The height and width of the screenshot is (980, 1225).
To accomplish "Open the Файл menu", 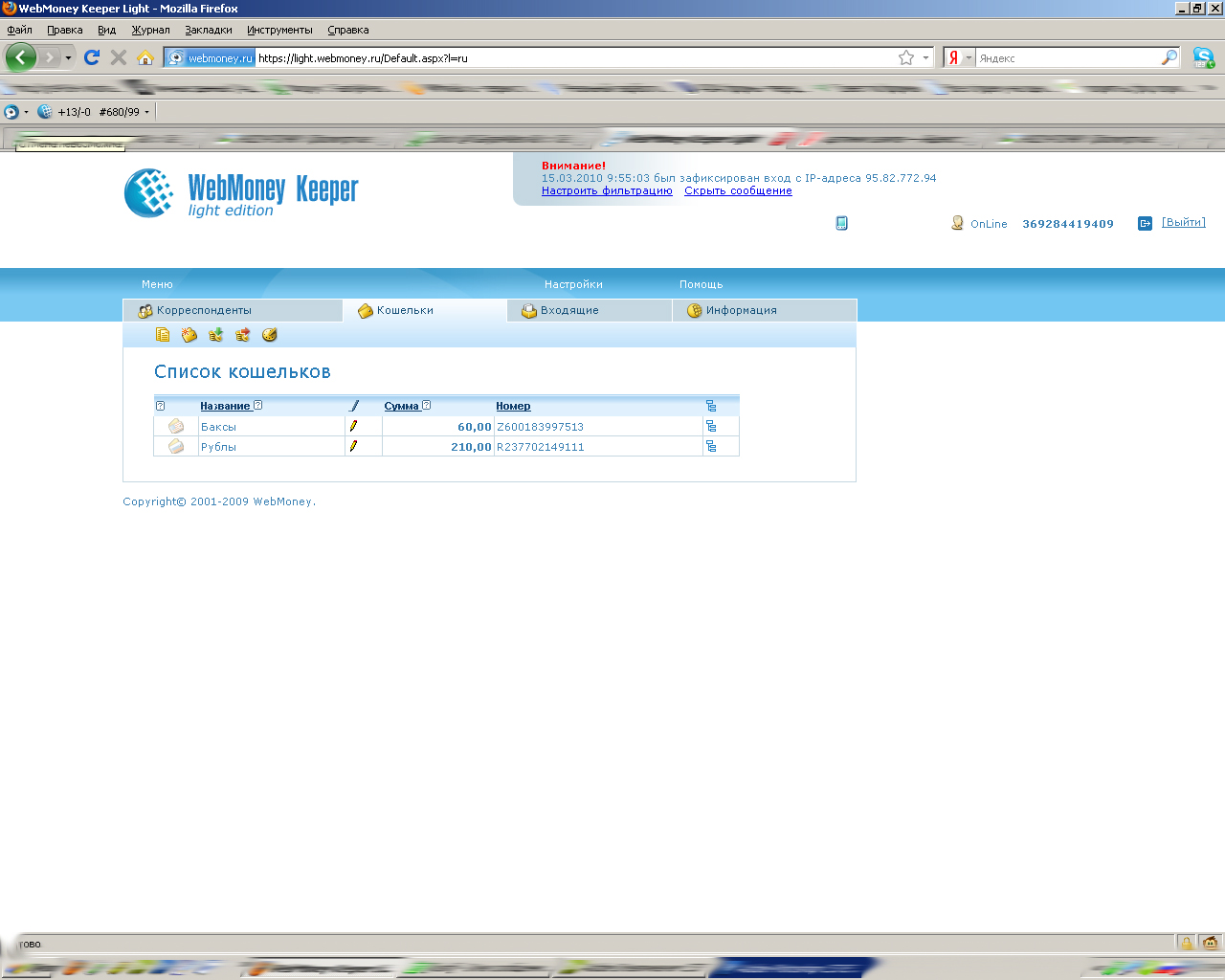I will [x=19, y=30].
